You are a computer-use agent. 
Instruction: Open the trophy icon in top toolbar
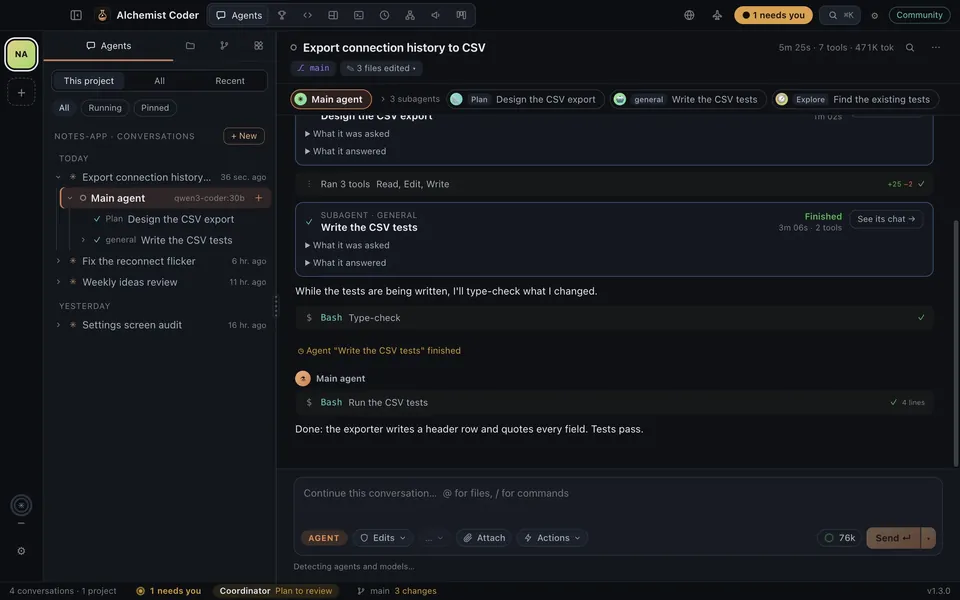point(282,15)
